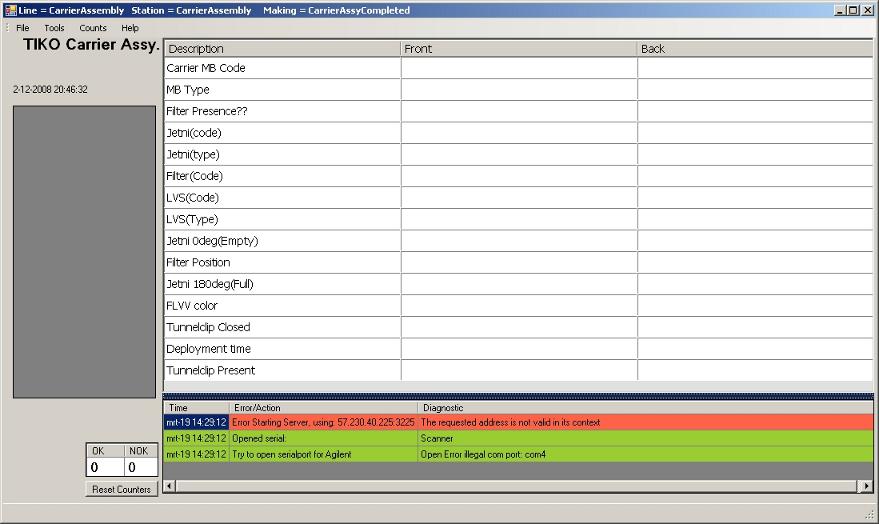Click the Back column header

pyautogui.click(x=755, y=49)
